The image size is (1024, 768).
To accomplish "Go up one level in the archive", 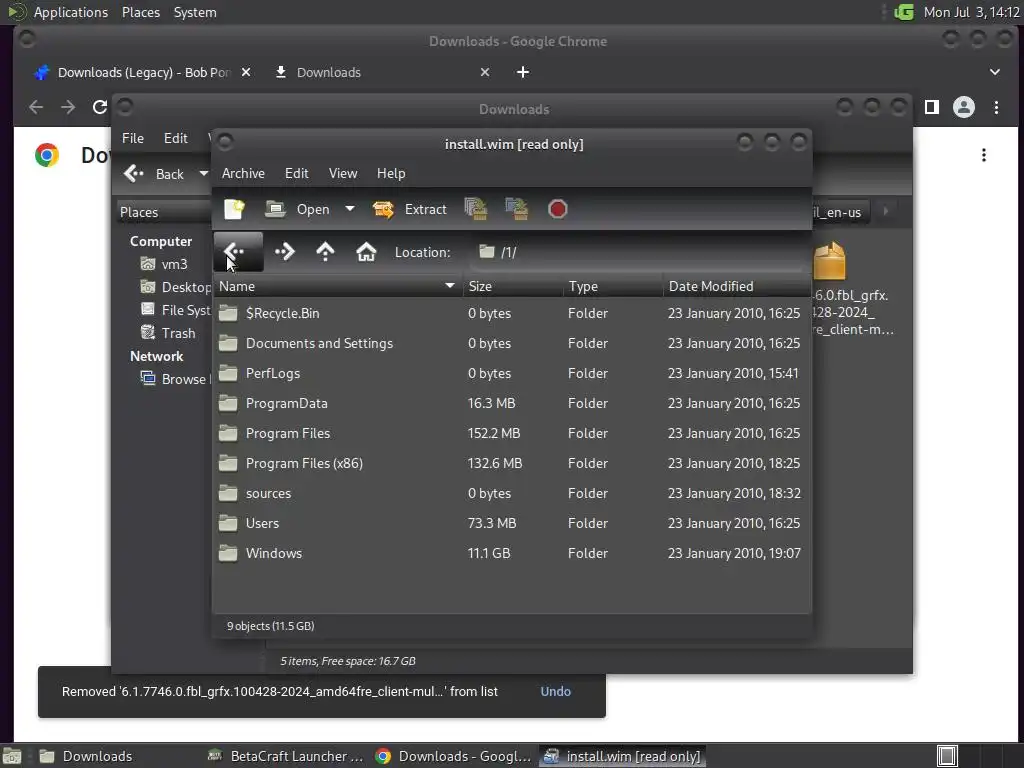I will pyautogui.click(x=325, y=252).
